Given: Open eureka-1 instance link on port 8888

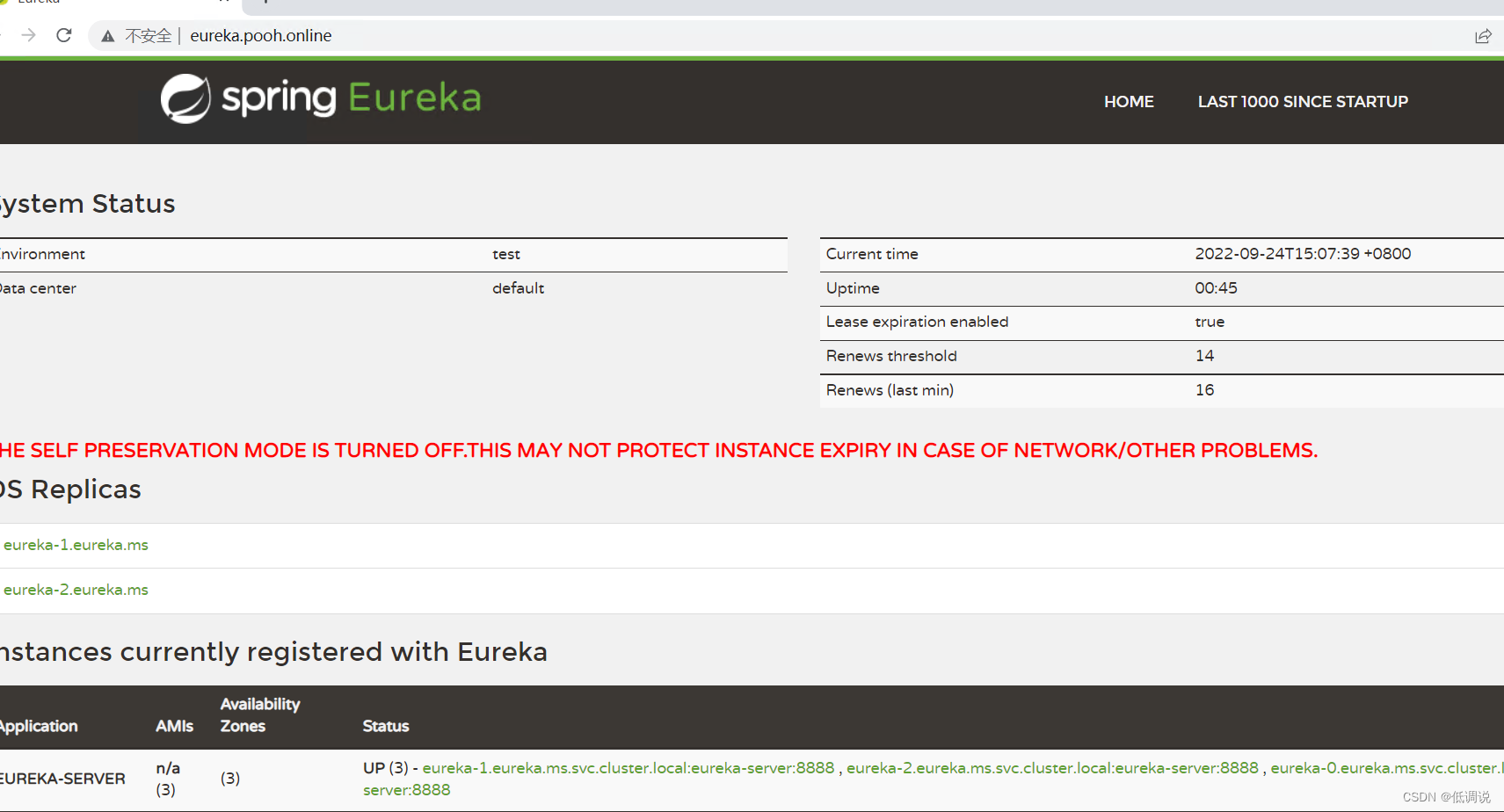Looking at the screenshot, I should (628, 768).
